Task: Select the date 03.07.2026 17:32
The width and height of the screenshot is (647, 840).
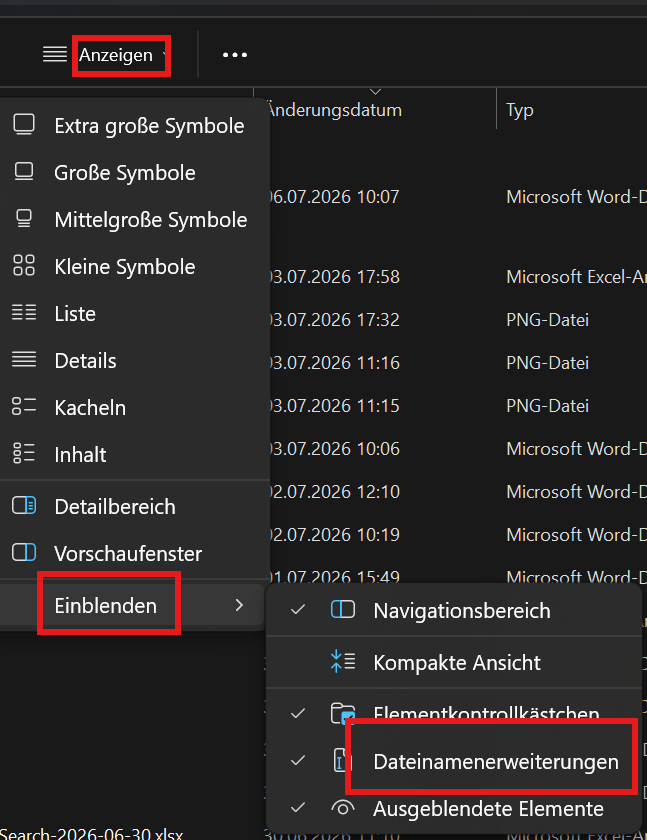Action: pyautogui.click(x=334, y=320)
